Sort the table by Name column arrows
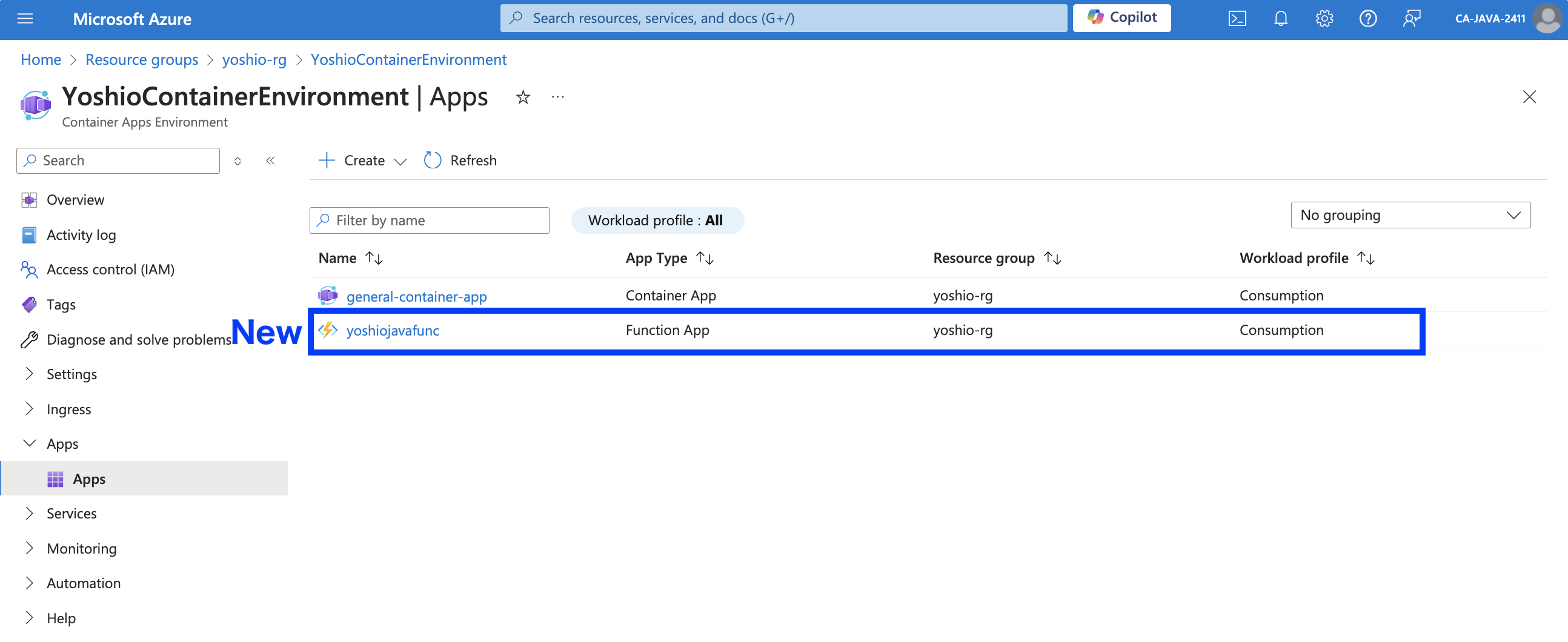 tap(374, 258)
